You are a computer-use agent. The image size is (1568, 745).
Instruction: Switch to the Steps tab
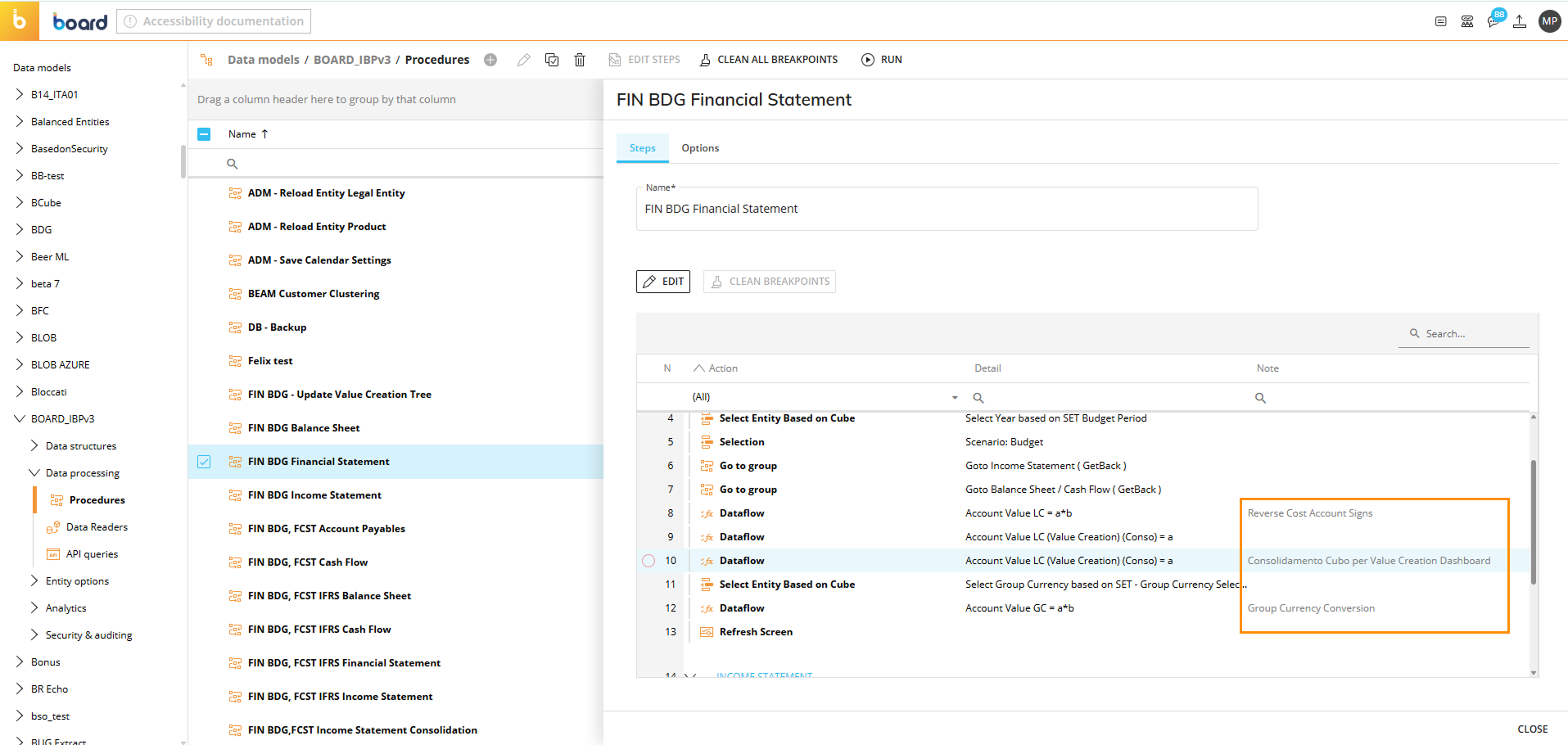pyautogui.click(x=643, y=148)
